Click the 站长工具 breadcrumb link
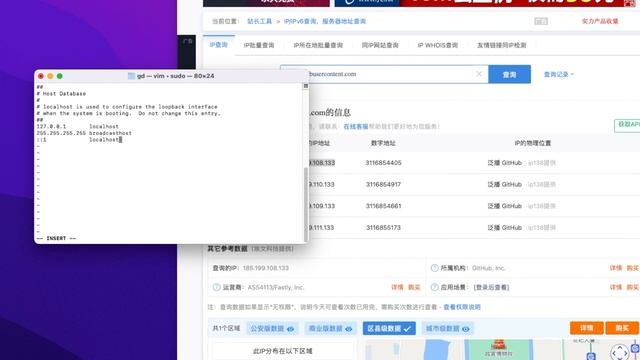The height and width of the screenshot is (360, 640). [259, 21]
